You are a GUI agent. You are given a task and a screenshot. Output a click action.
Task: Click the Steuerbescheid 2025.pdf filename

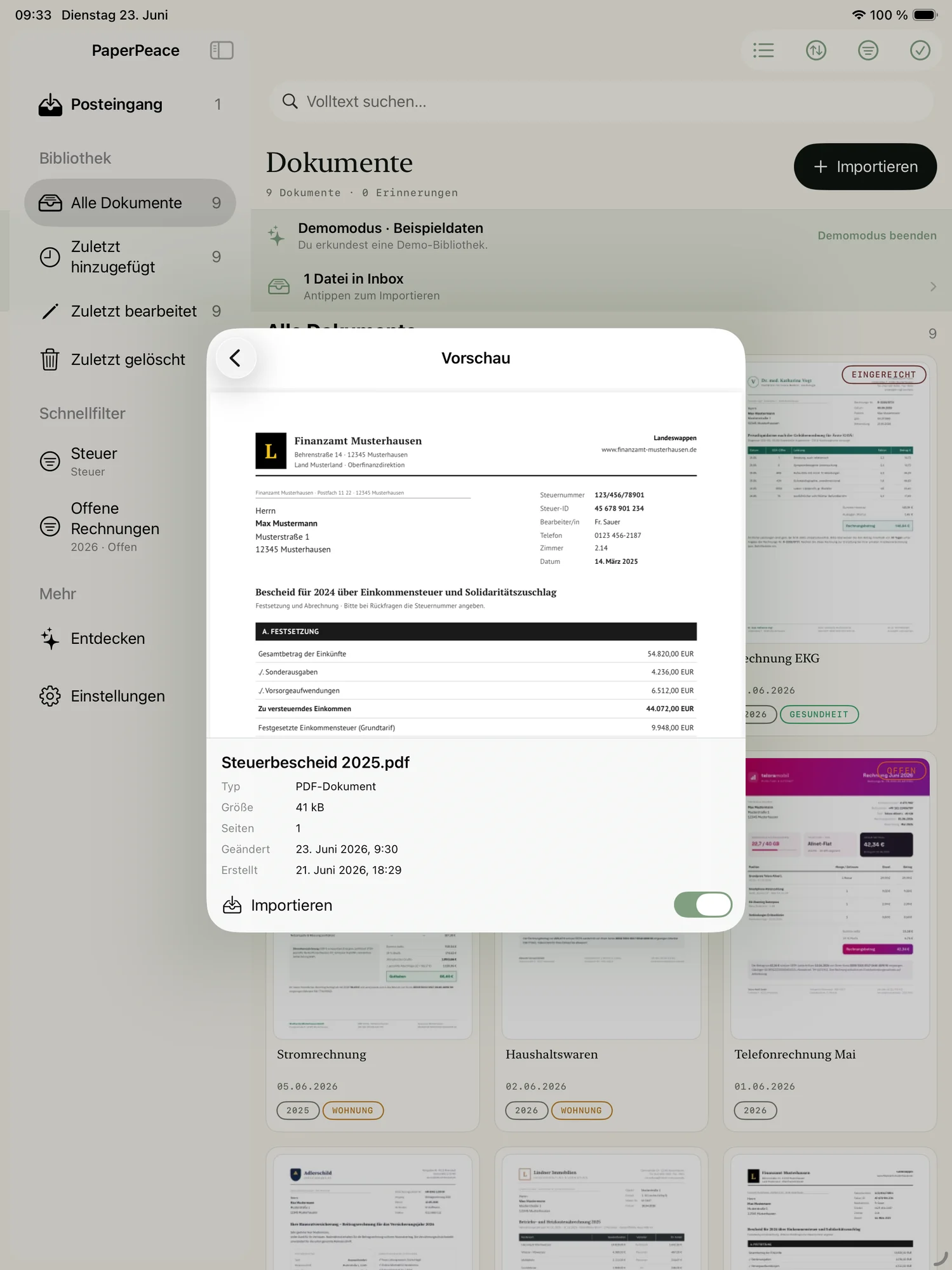pos(316,762)
